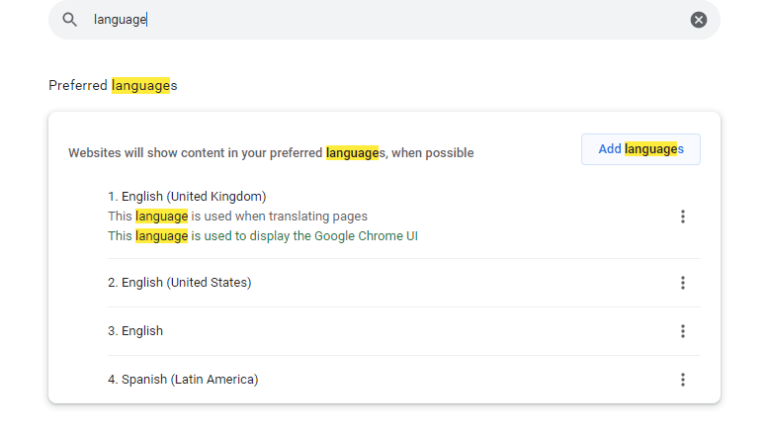768x437 pixels.
Task: Click the 'used when translating pages' note
Action: pos(278,216)
